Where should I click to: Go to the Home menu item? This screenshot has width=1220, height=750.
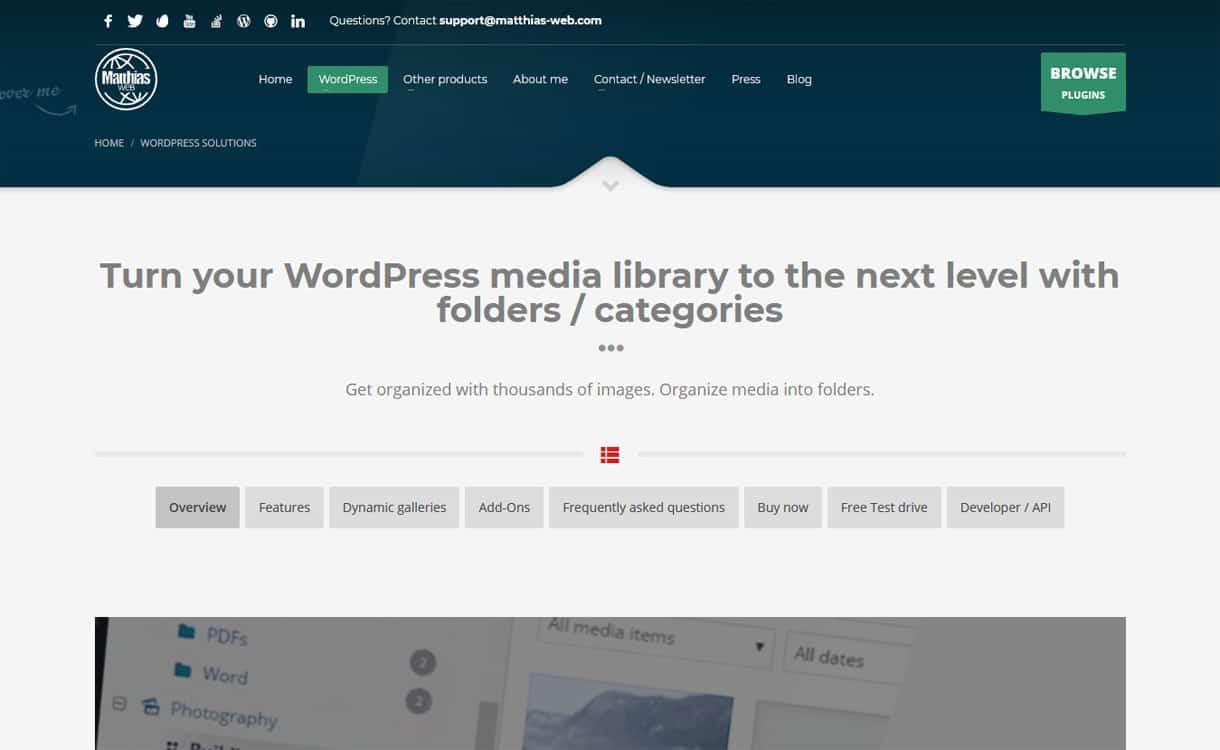[x=275, y=79]
